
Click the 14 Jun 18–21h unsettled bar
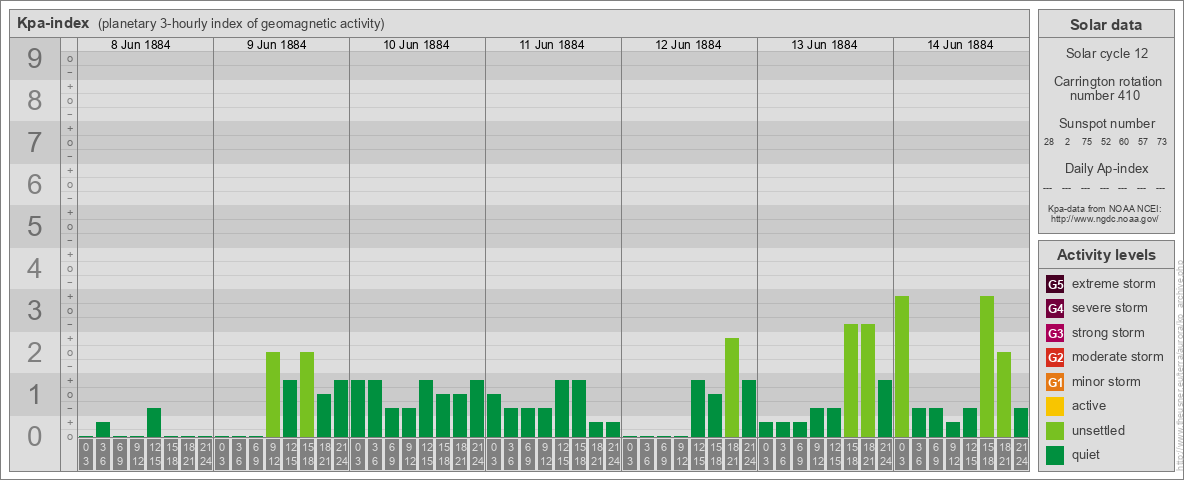(1004, 395)
